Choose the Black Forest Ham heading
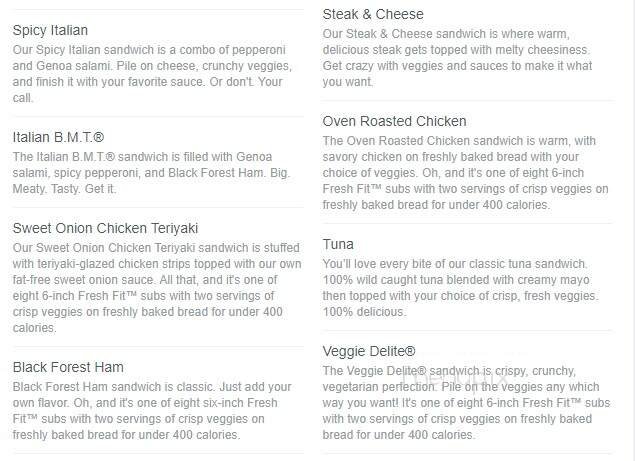The height and width of the screenshot is (461, 635). point(68,367)
